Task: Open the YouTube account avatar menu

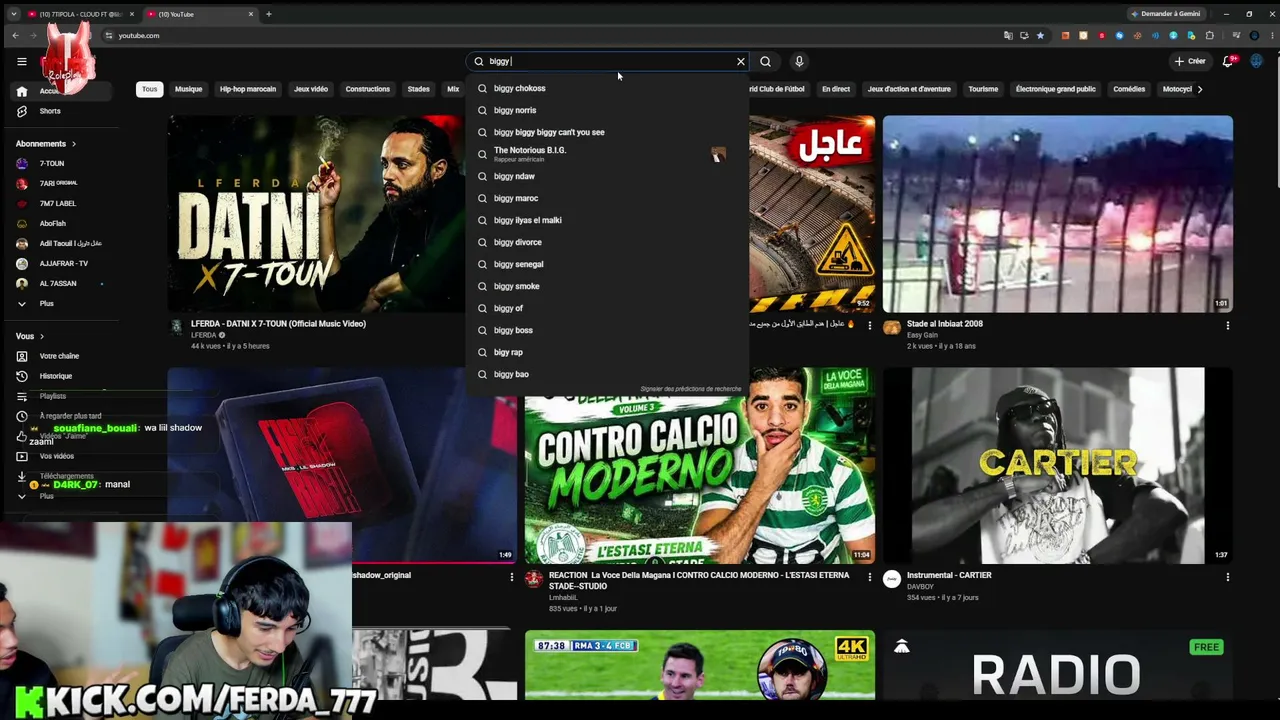Action: coord(1256,61)
